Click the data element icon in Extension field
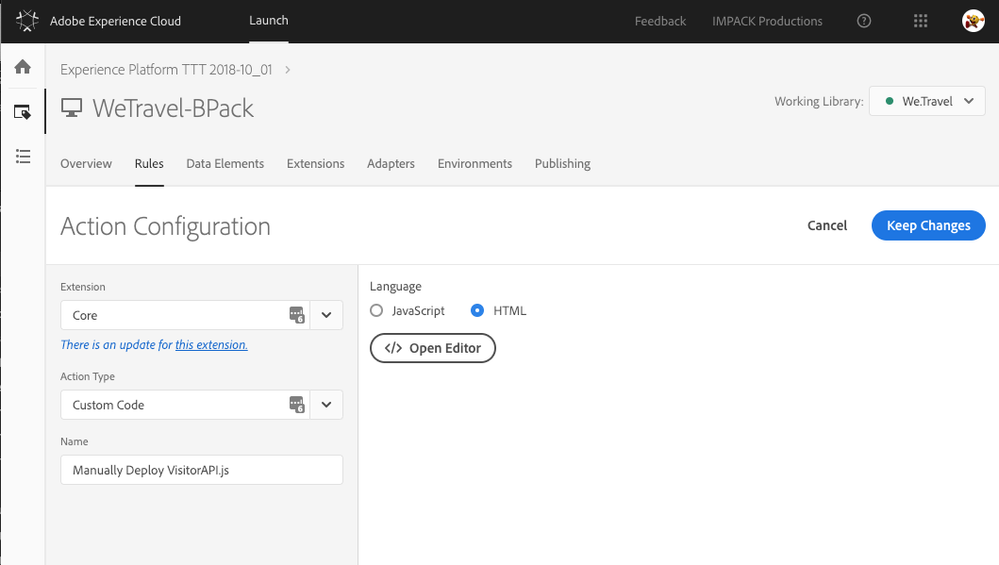 [x=297, y=315]
